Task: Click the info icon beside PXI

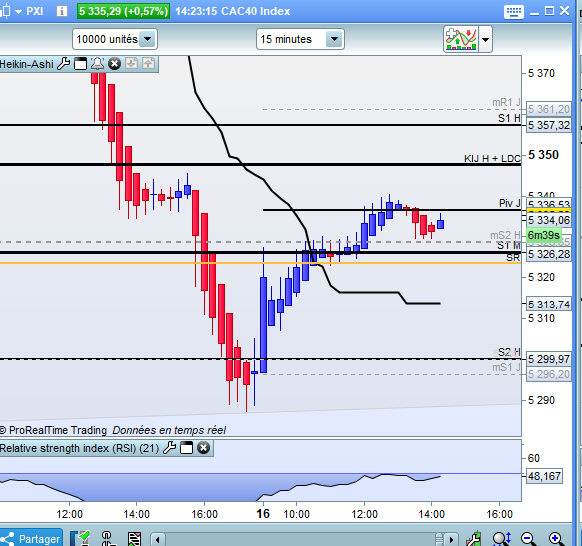Action: click(62, 11)
